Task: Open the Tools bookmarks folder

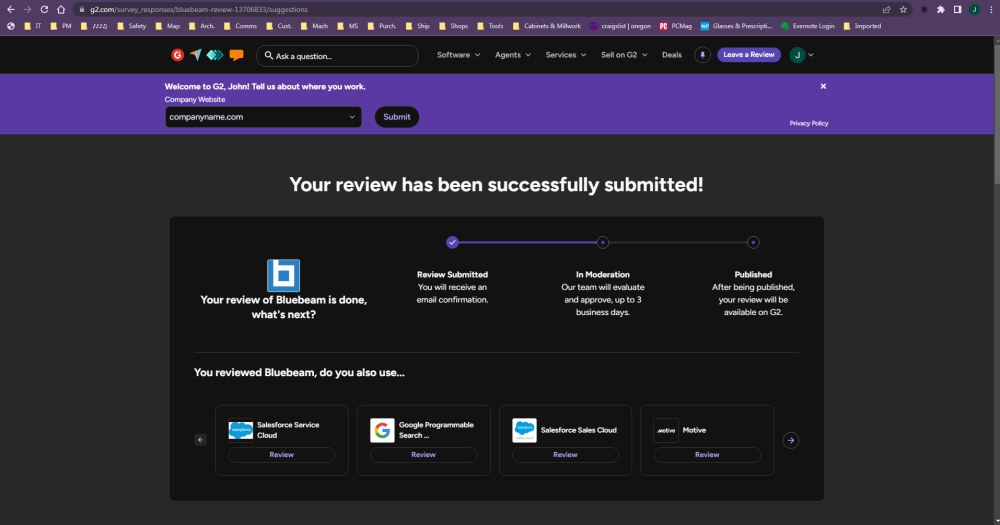Action: point(490,26)
